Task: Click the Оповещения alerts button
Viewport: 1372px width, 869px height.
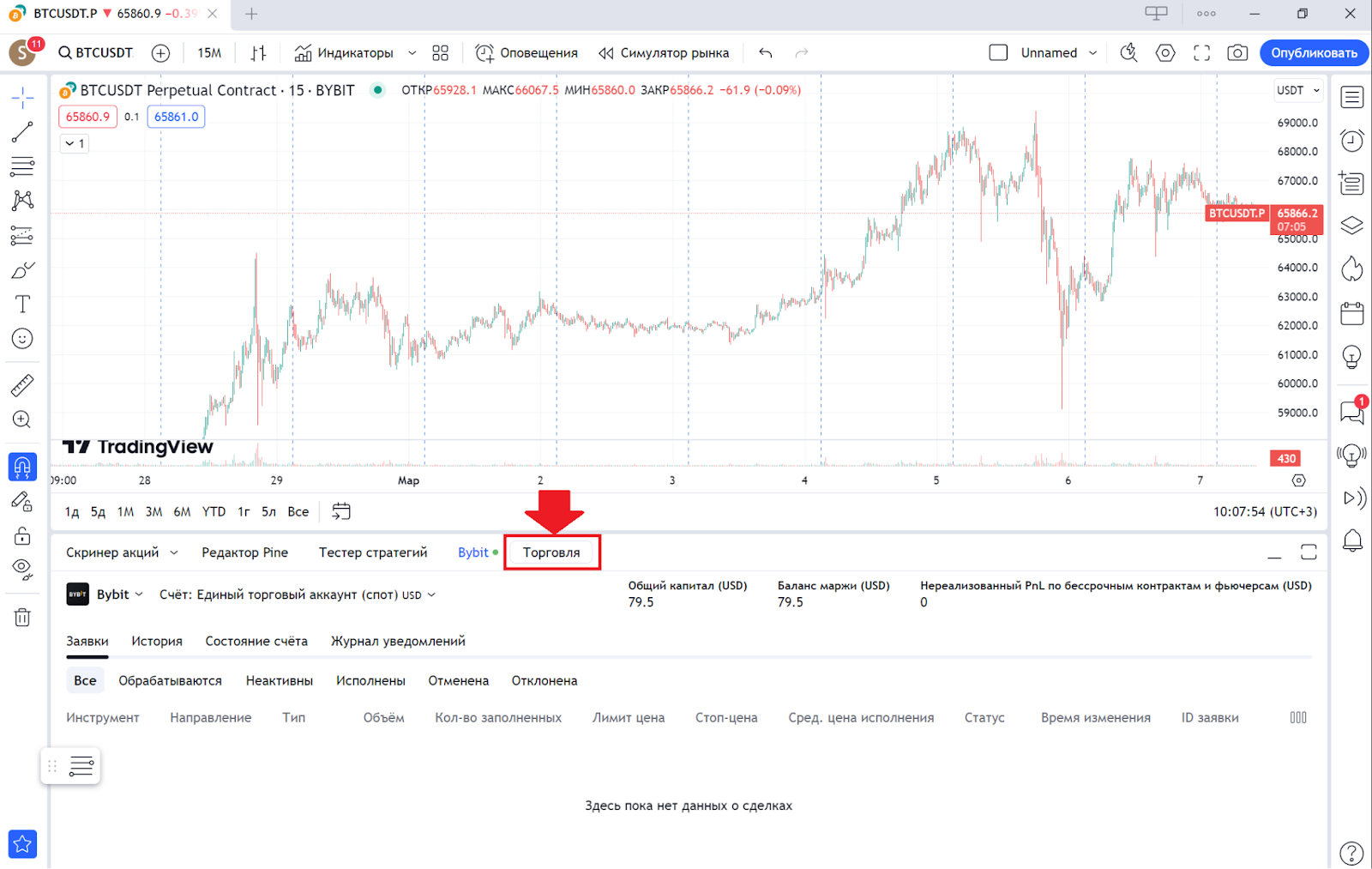Action: coord(527,53)
